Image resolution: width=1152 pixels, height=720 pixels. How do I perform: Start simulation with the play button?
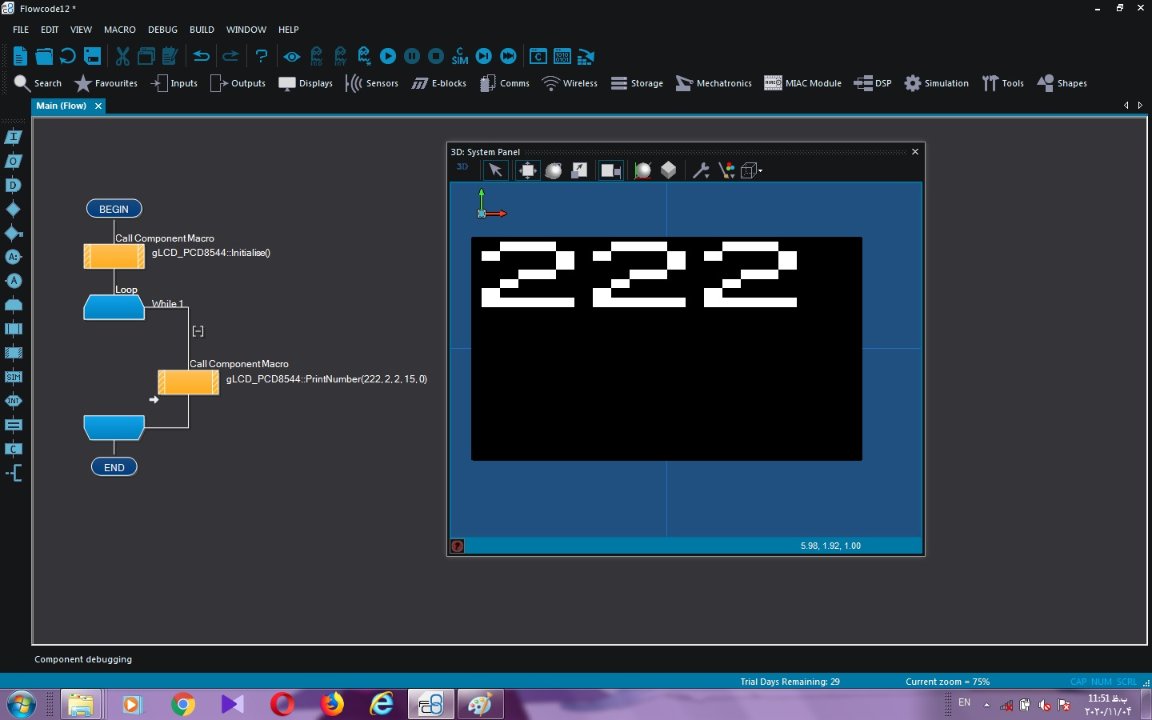388,56
